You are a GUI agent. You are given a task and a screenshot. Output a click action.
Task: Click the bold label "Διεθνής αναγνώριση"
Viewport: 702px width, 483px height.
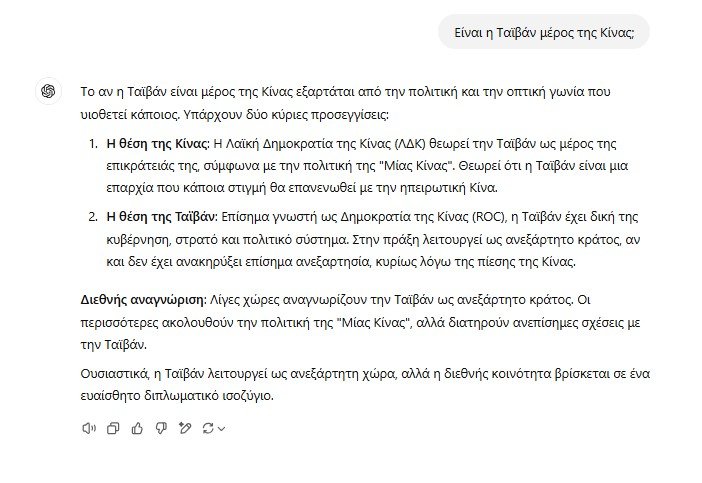click(x=140, y=300)
